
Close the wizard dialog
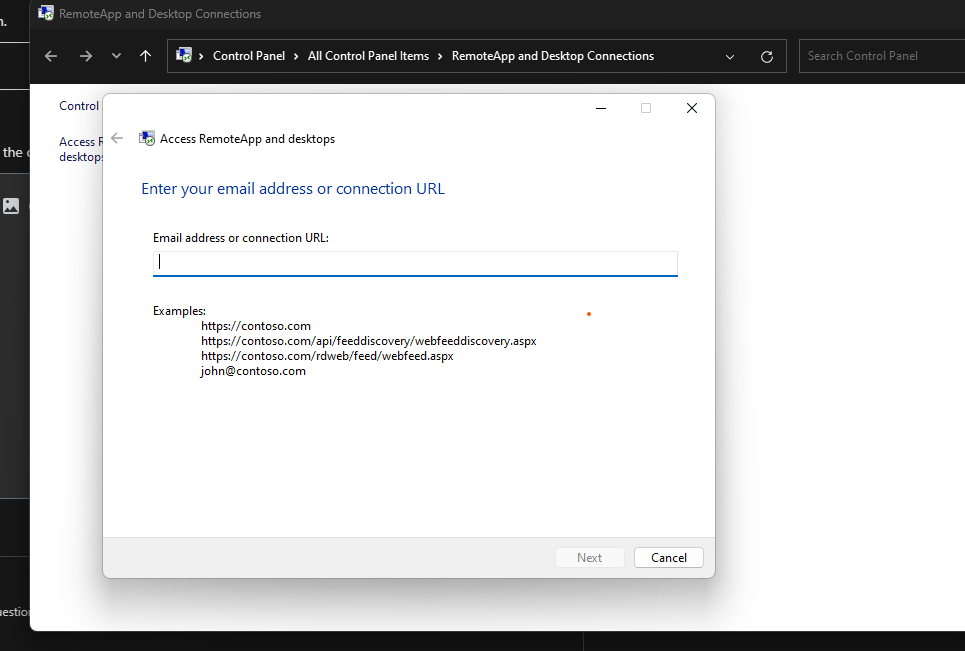point(692,108)
